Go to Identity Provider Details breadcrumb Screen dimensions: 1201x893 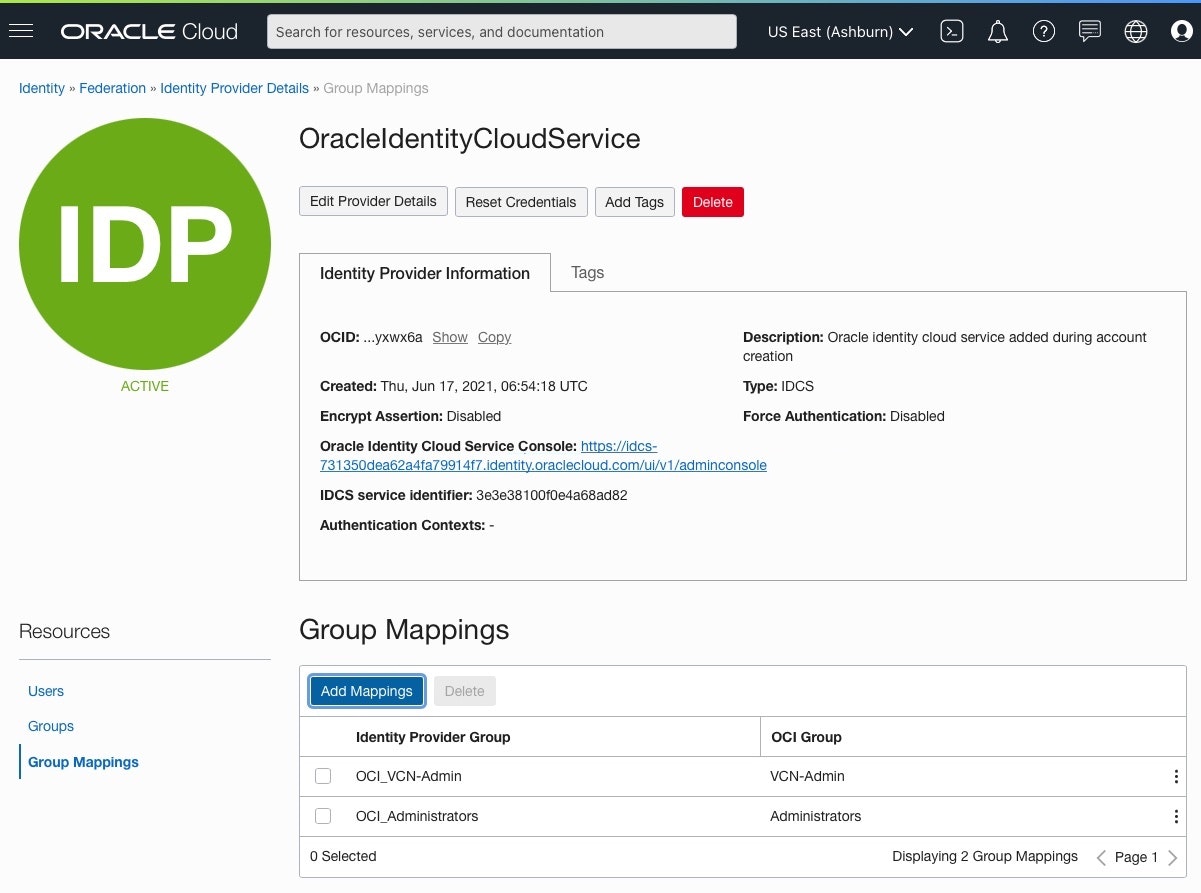(235, 88)
